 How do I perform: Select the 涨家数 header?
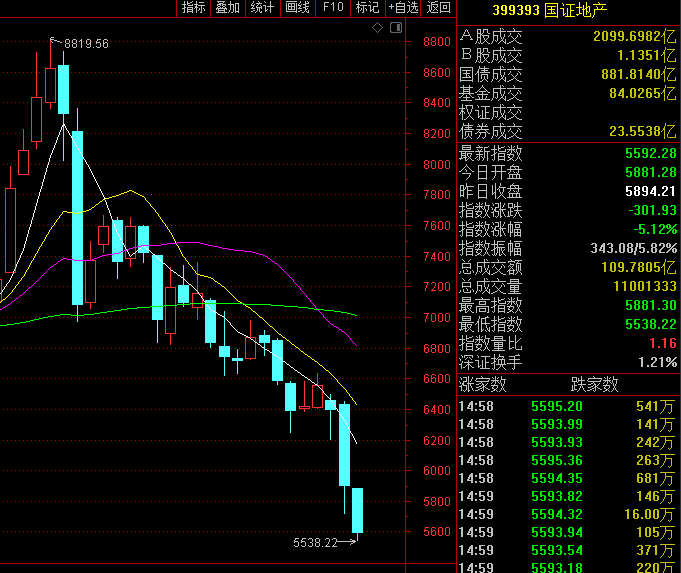point(483,384)
